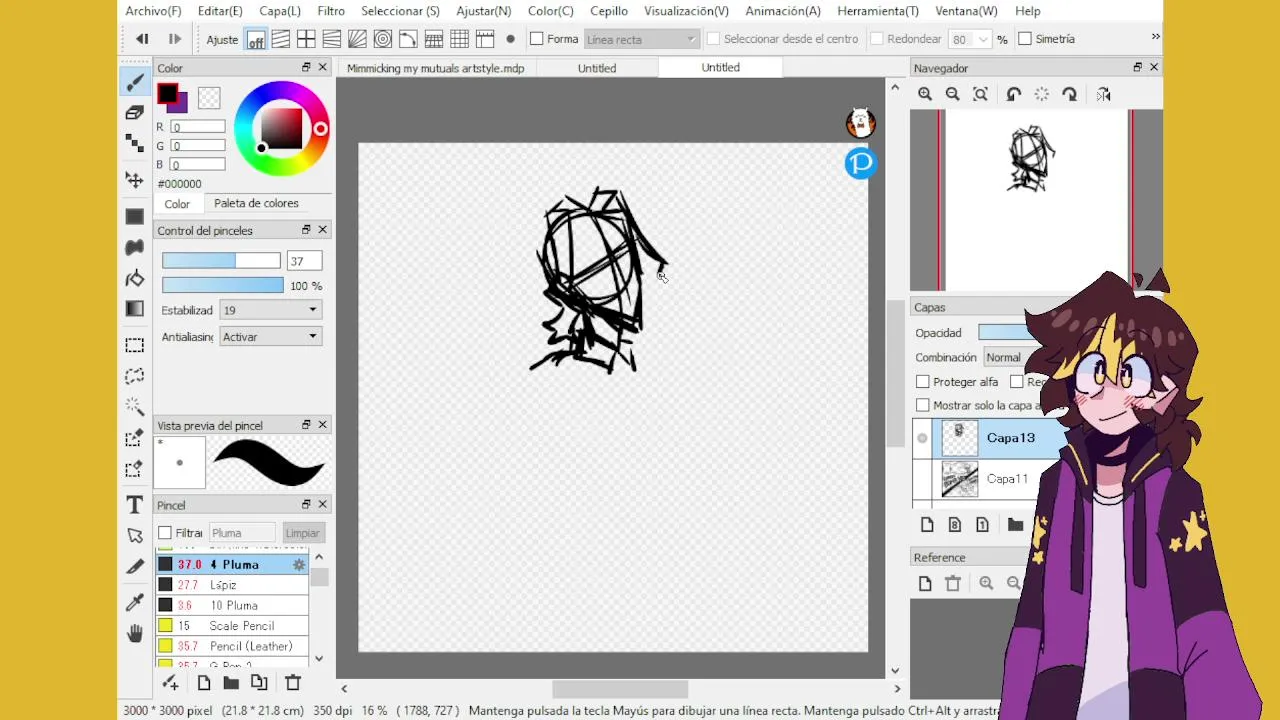Open settings gear for 4 Pluma brush
The height and width of the screenshot is (720, 1280).
(298, 565)
